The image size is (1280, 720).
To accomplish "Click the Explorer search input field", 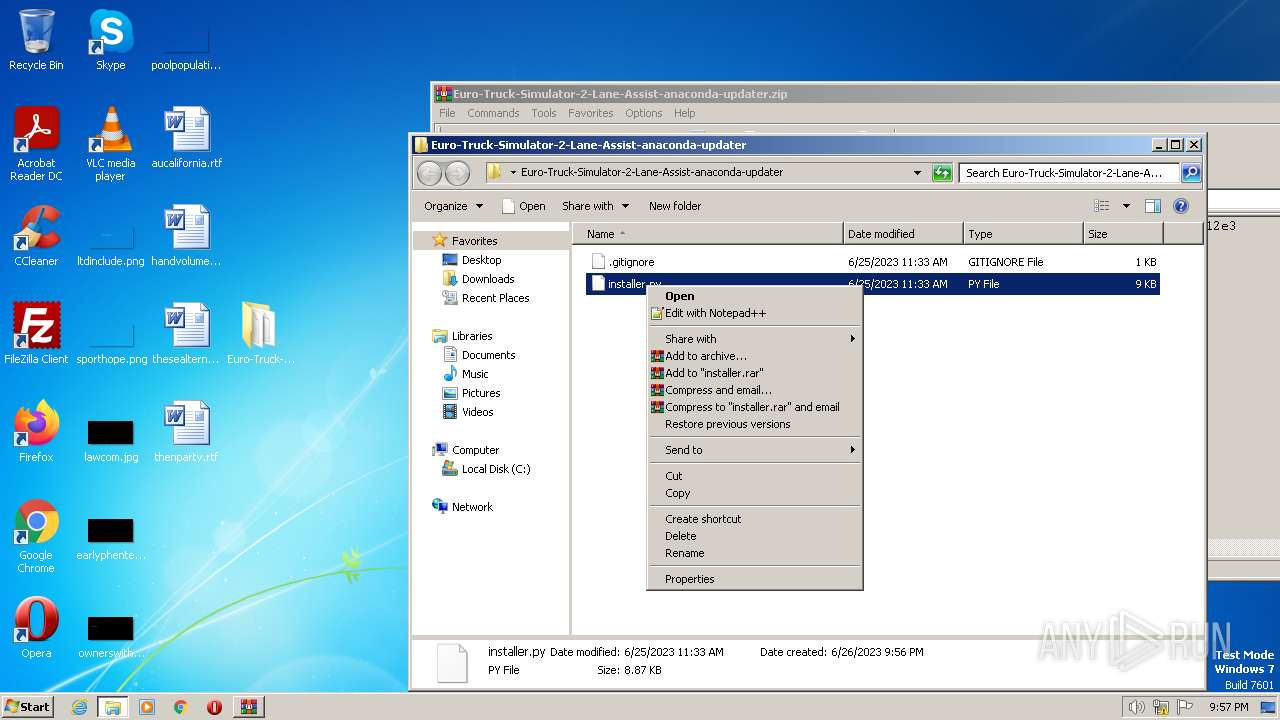I will point(1068,173).
